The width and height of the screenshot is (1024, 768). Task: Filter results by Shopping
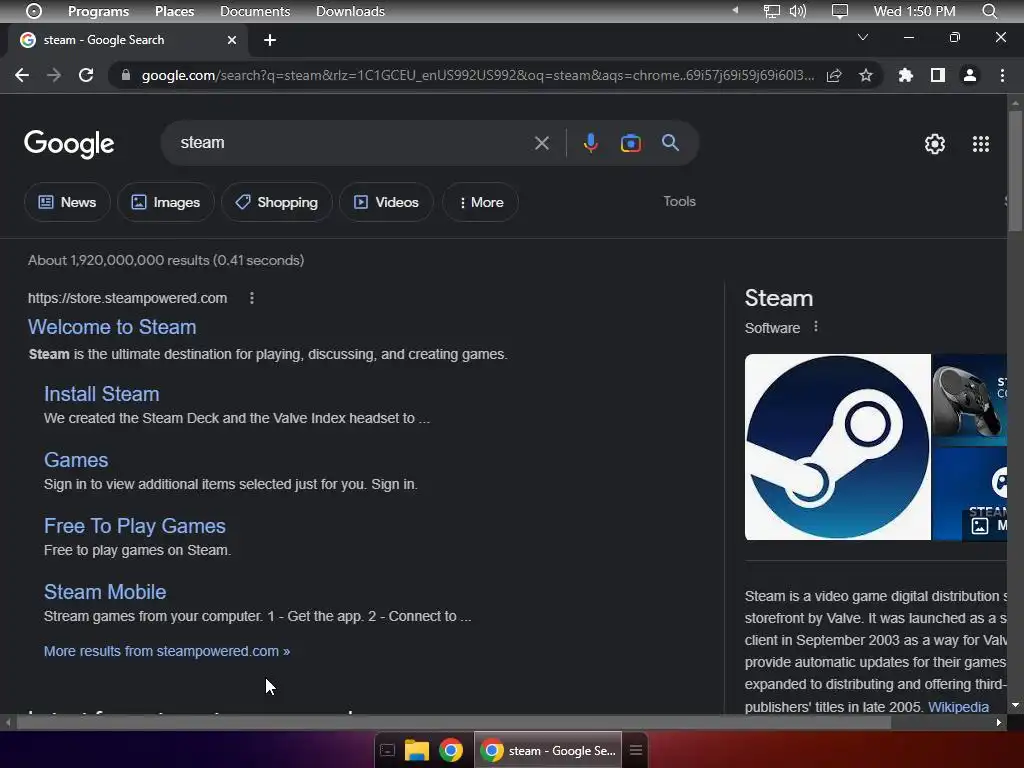pyautogui.click(x=277, y=202)
